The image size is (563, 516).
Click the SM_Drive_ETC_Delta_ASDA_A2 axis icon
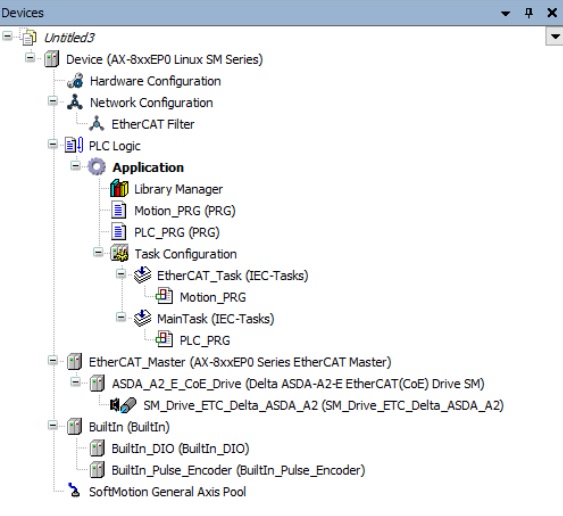[x=123, y=405]
